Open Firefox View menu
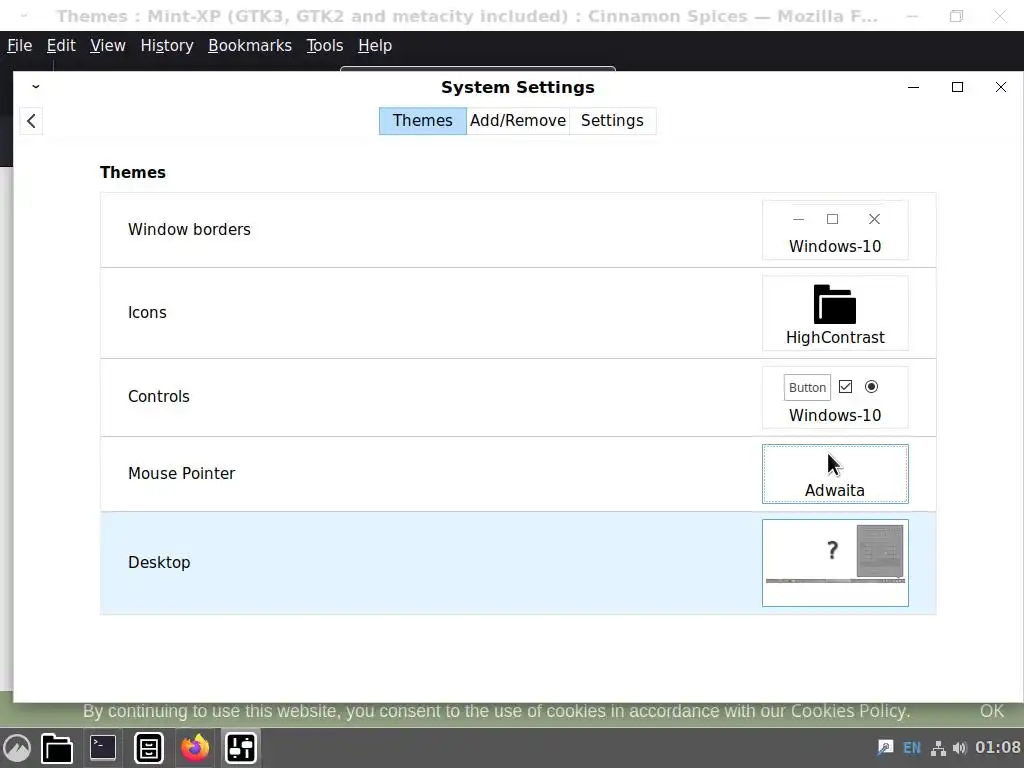The height and width of the screenshot is (768, 1024). pyautogui.click(x=108, y=46)
